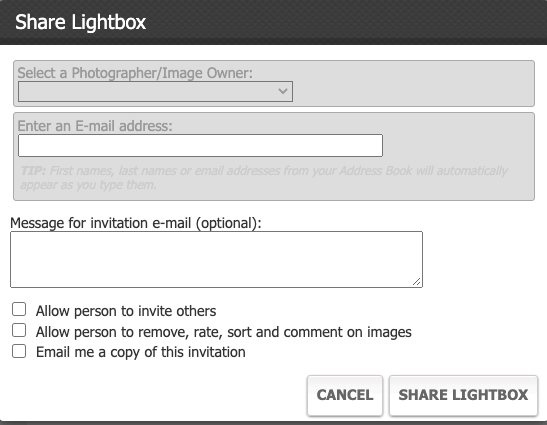Image resolution: width=547 pixels, height=425 pixels.
Task: Enable Allow person to invite others checkbox
Action: click(x=19, y=310)
